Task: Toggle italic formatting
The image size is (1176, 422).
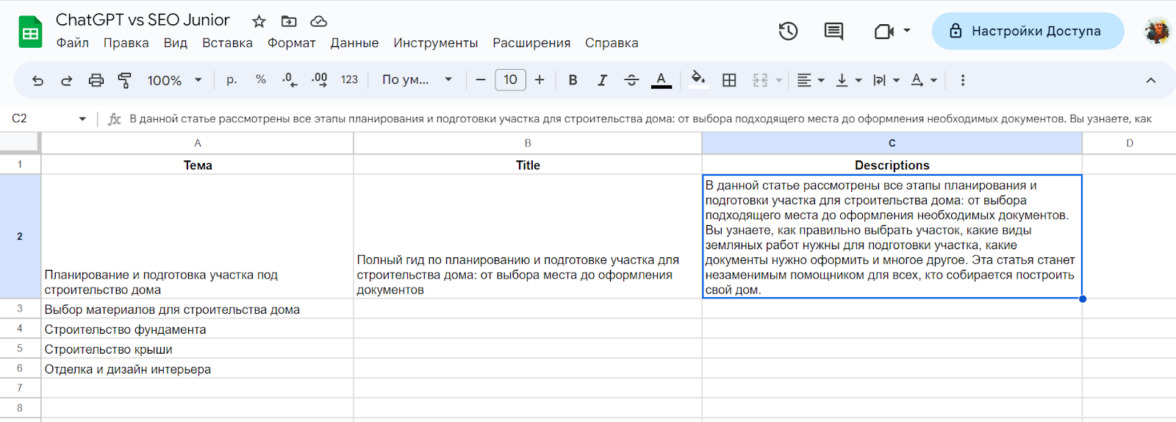Action: point(602,80)
